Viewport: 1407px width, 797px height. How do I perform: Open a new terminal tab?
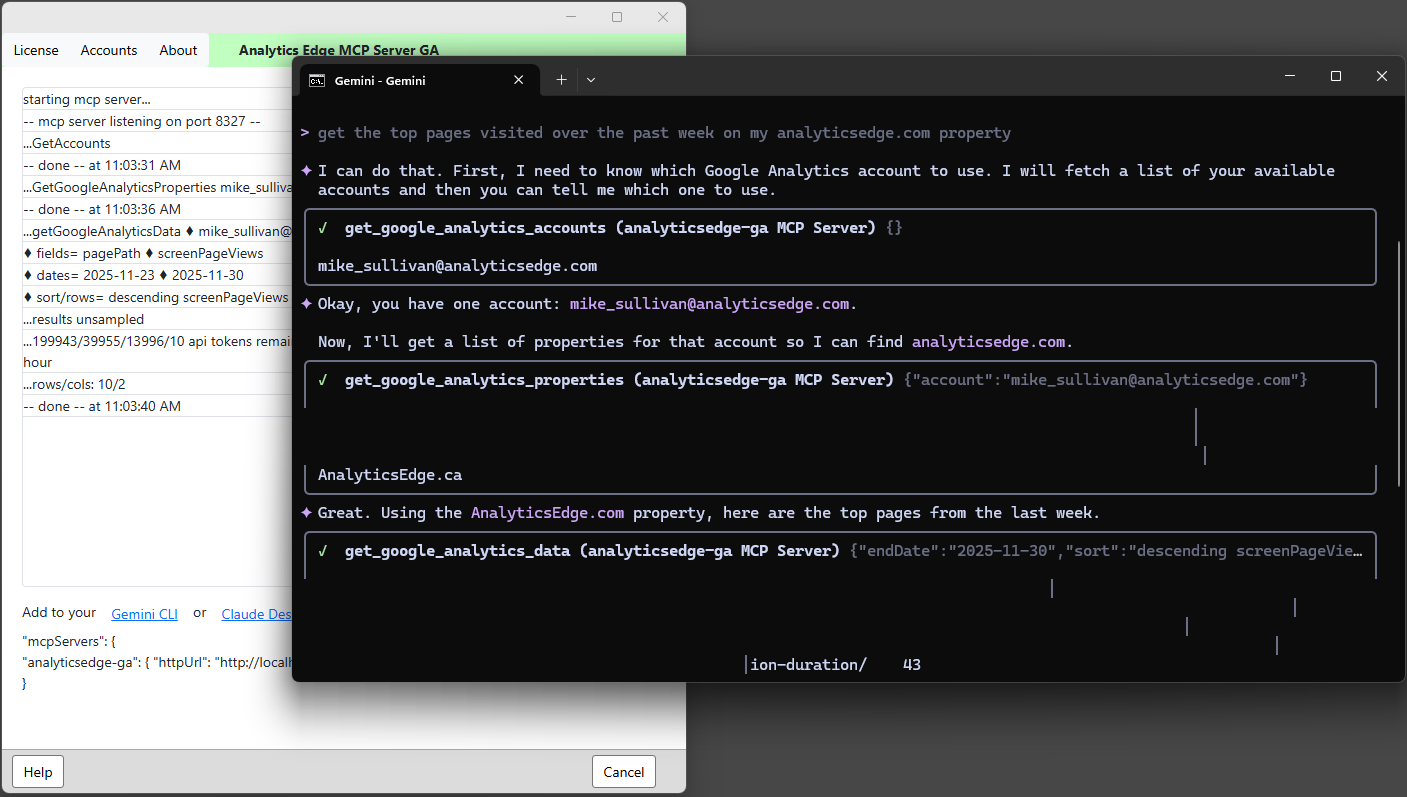(561, 80)
